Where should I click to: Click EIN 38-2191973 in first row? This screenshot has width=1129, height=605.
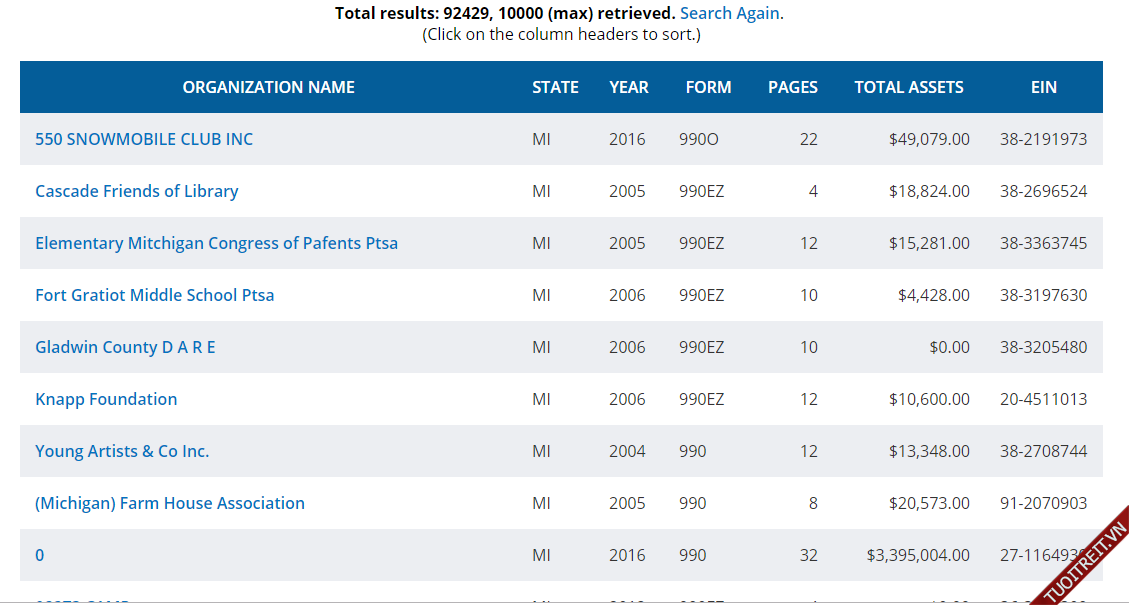point(1043,140)
